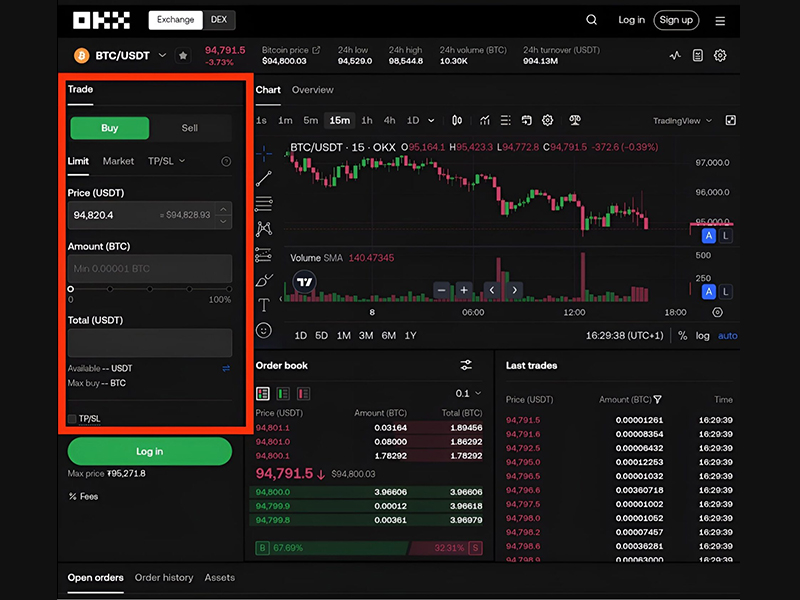The image size is (800, 600).
Task: Click the buy/sell ratio bar
Action: (x=369, y=548)
